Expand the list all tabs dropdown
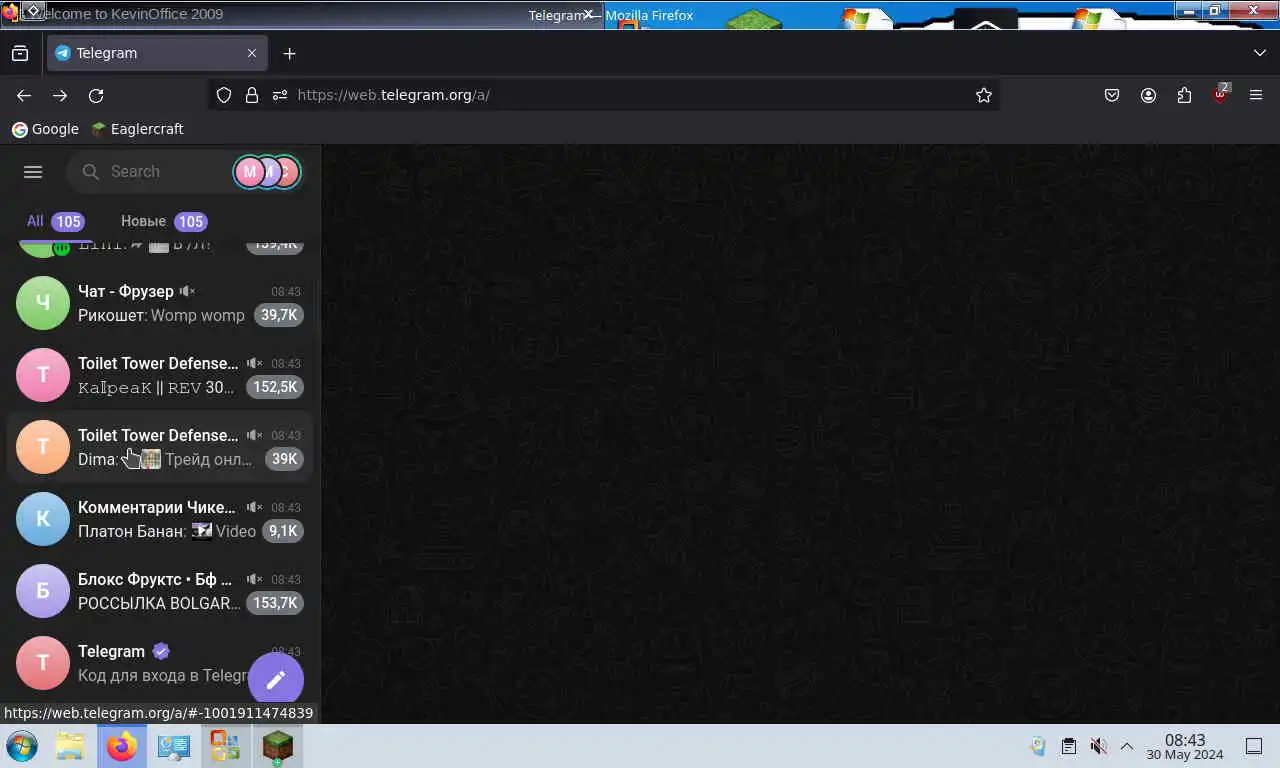Viewport: 1280px width, 768px height. pyautogui.click(x=1259, y=53)
